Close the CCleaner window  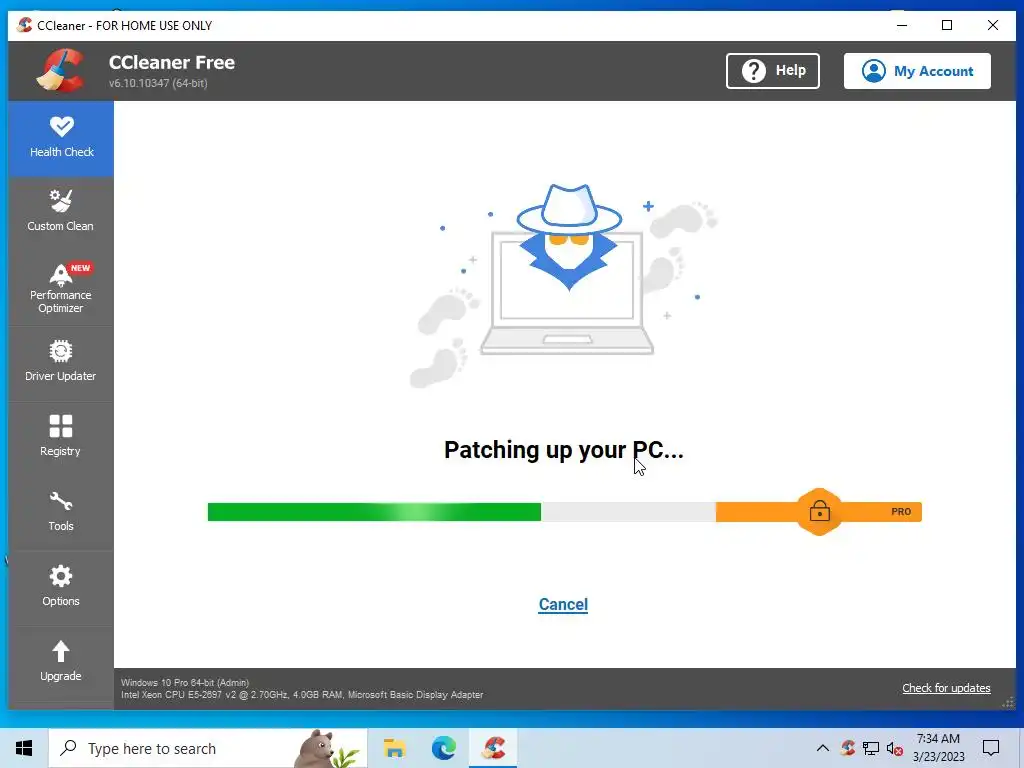993,25
